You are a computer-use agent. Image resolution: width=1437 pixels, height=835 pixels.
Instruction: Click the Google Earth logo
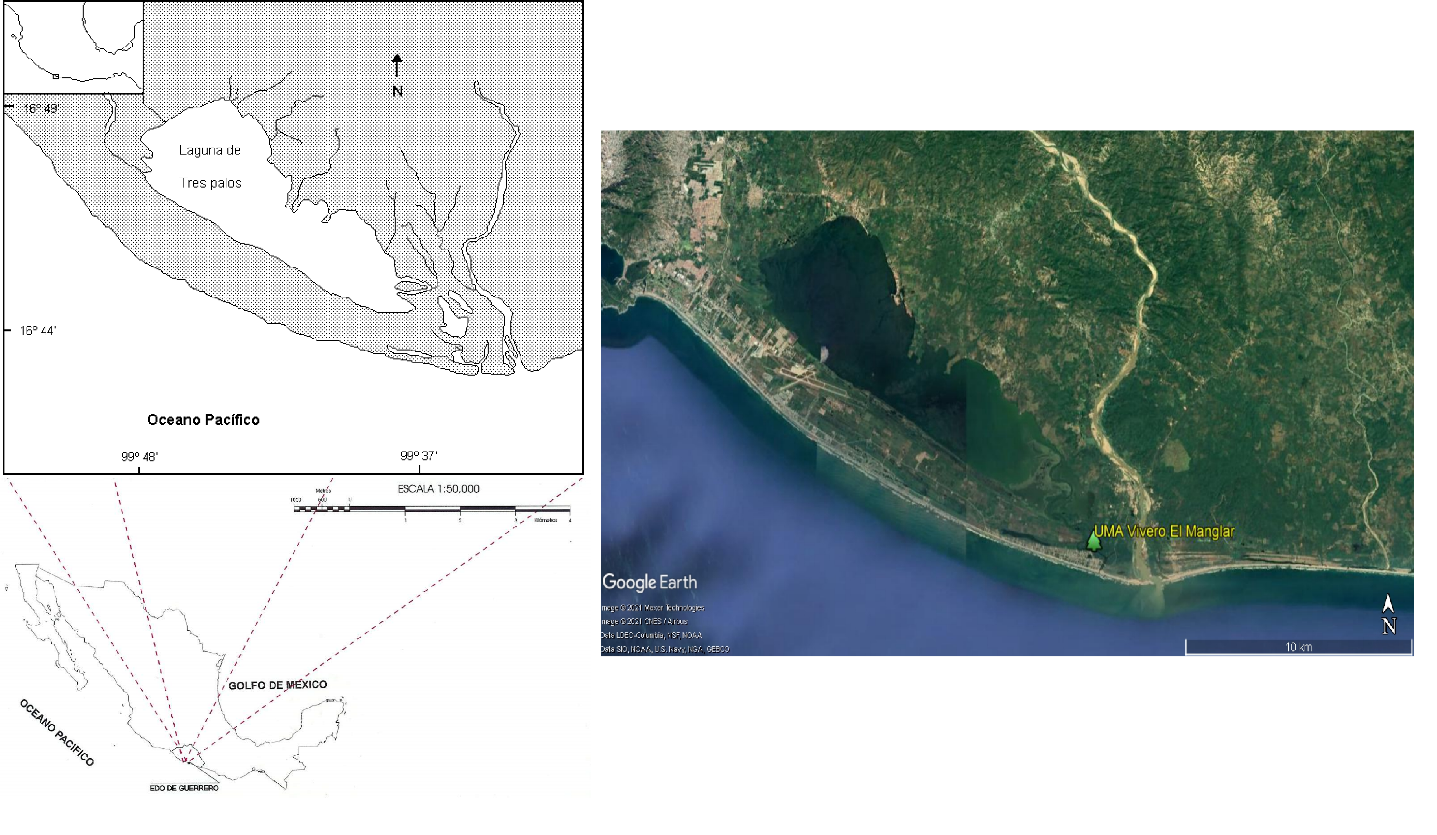[650, 582]
